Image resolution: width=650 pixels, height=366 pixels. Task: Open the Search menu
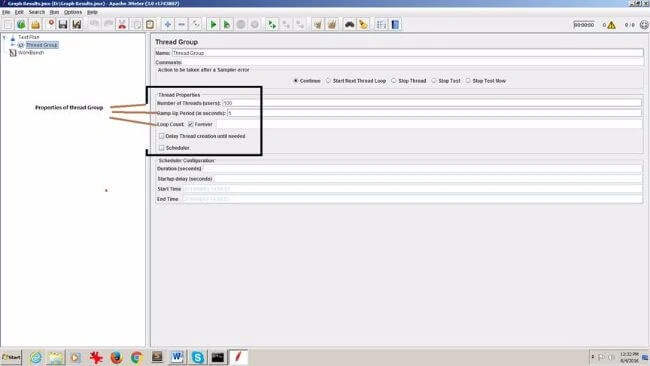pos(36,12)
